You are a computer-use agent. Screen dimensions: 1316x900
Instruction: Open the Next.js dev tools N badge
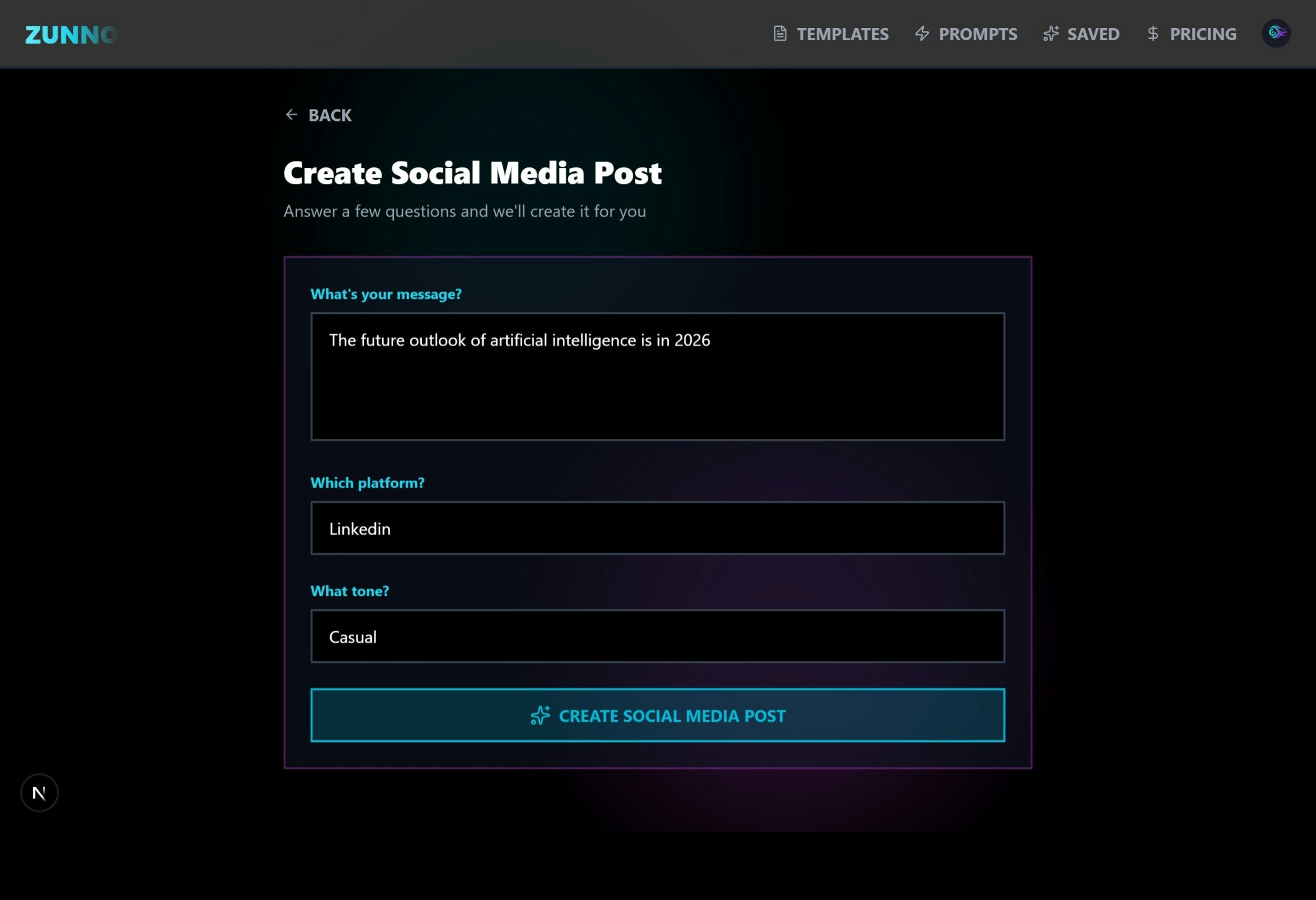tap(39, 793)
